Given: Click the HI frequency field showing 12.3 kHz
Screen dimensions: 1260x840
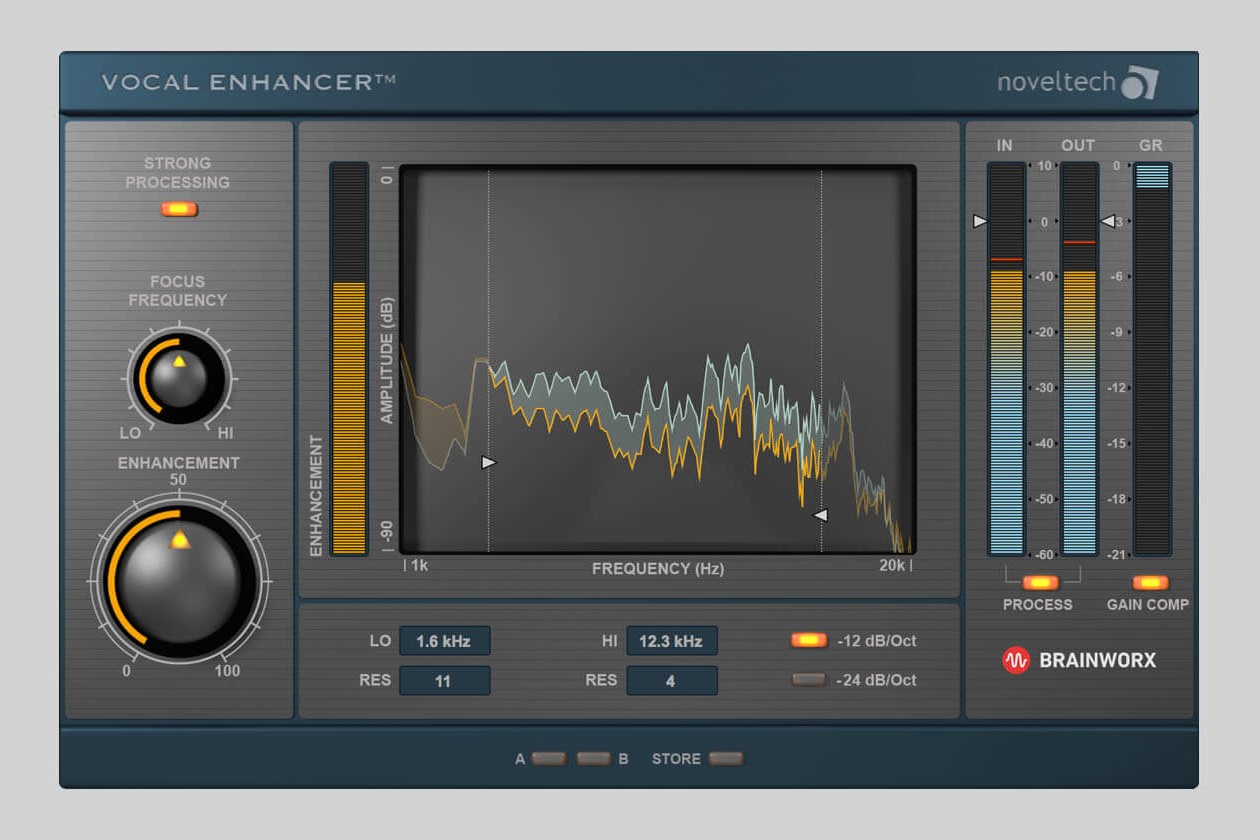Looking at the screenshot, I should (672, 641).
